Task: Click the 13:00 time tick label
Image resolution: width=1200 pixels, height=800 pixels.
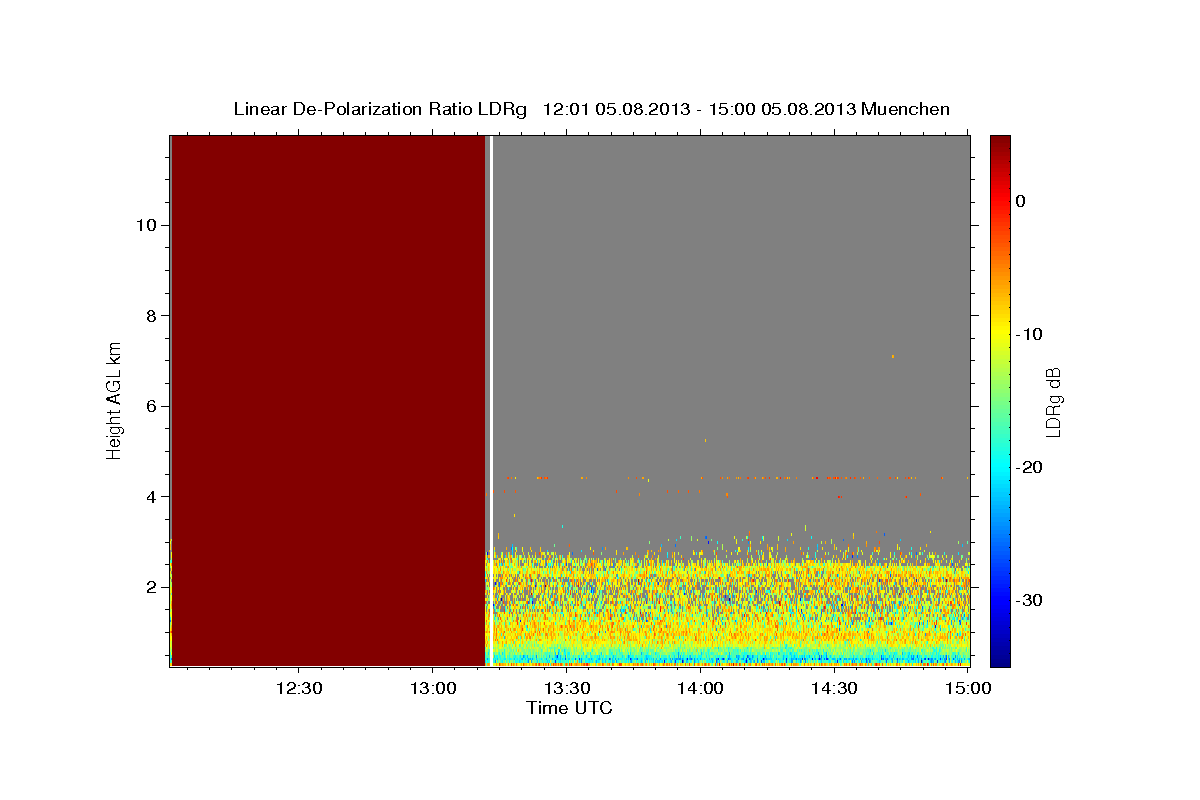Action: click(x=432, y=688)
